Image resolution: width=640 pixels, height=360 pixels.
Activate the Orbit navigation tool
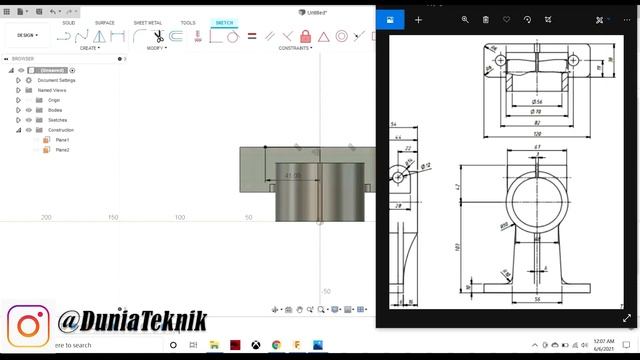[x=275, y=309]
